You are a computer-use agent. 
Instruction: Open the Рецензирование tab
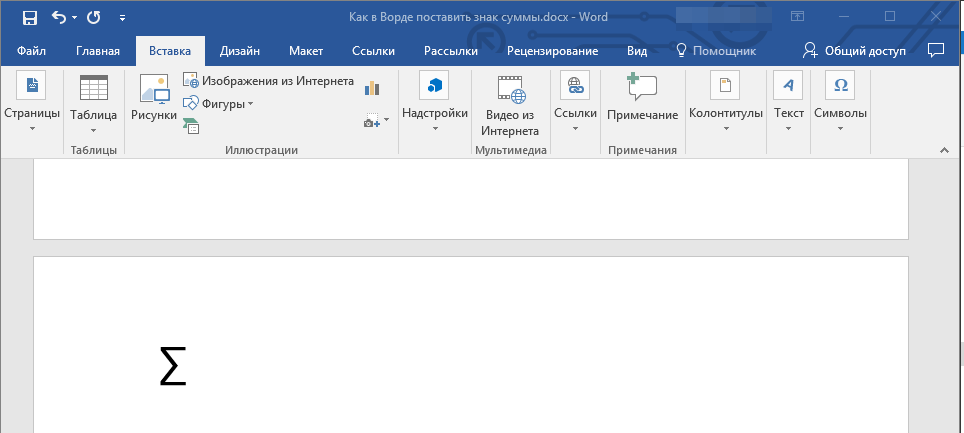point(552,51)
